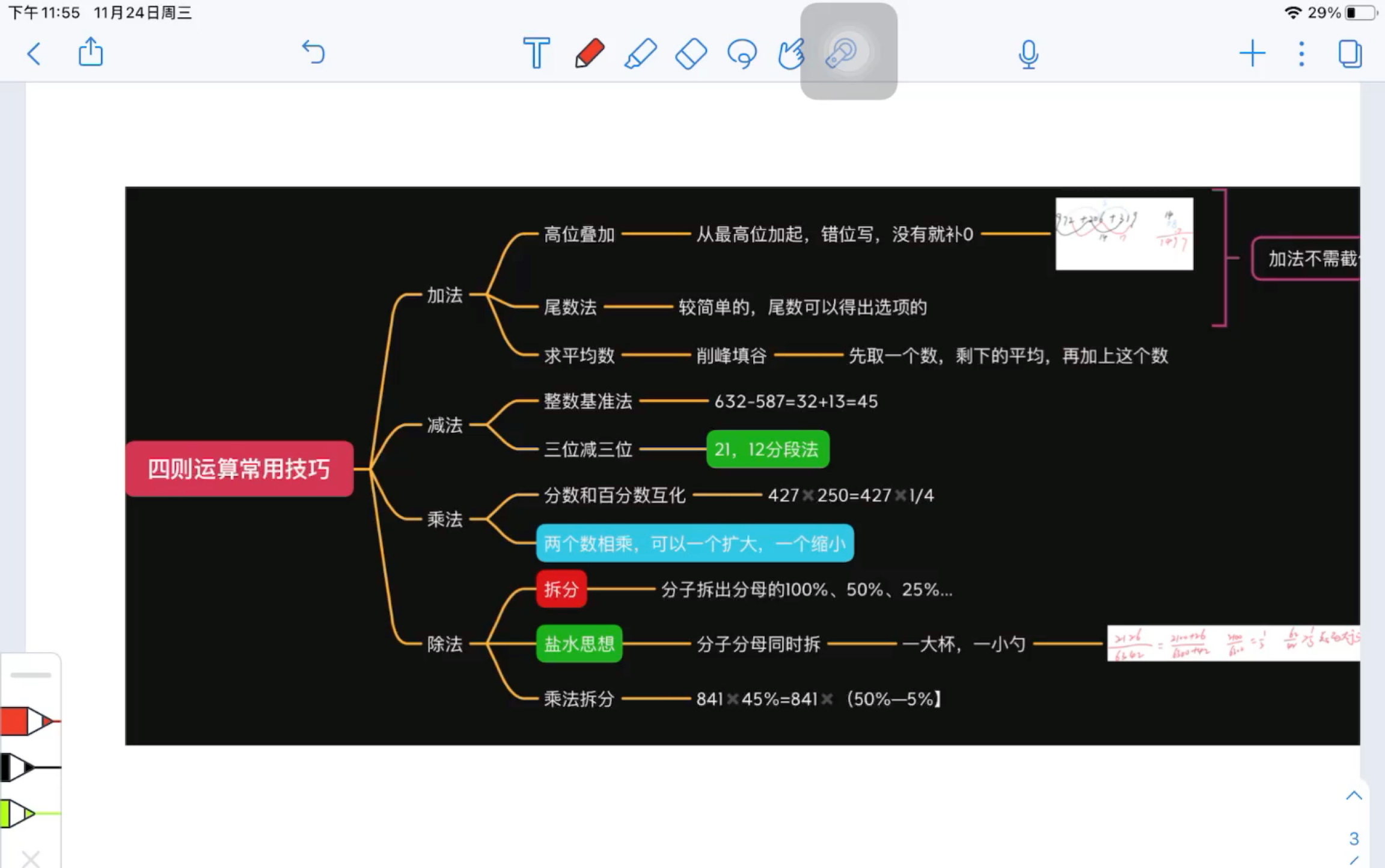1385x868 pixels.
Task: Close the pen preset palette
Action: tap(30, 858)
